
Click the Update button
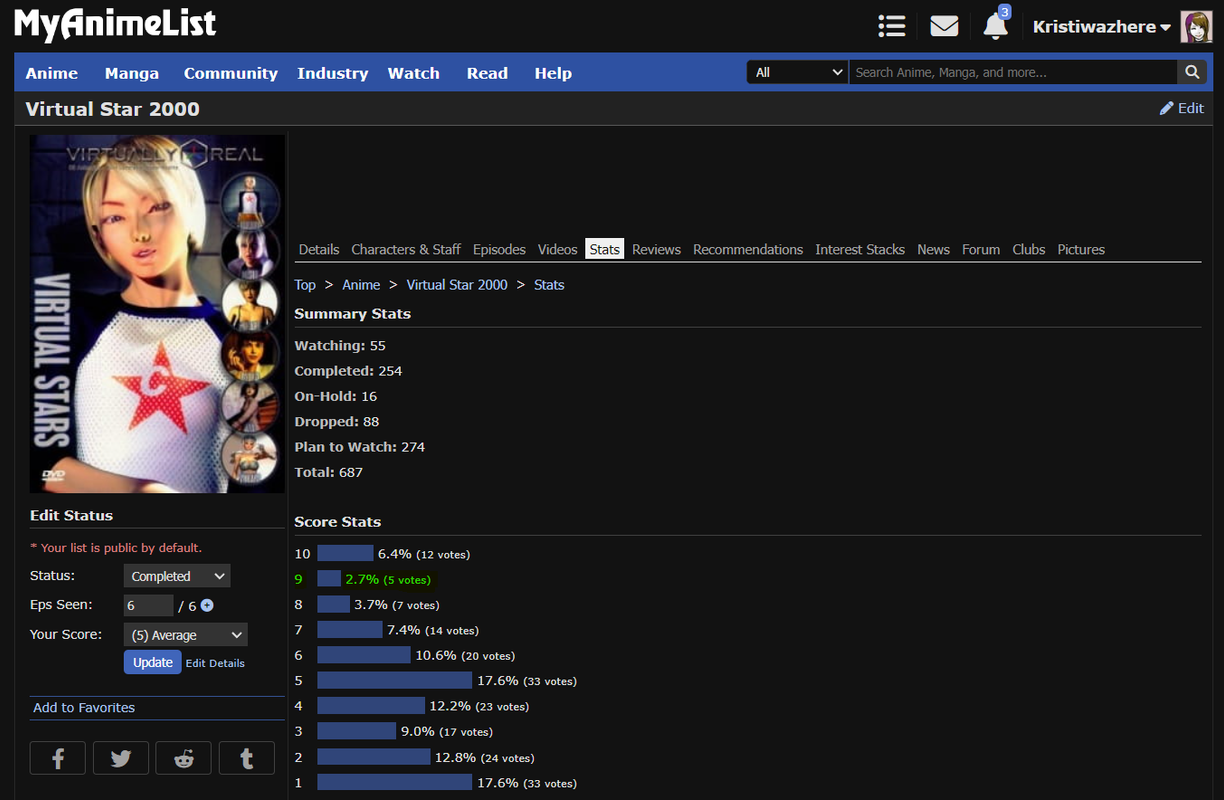click(153, 662)
